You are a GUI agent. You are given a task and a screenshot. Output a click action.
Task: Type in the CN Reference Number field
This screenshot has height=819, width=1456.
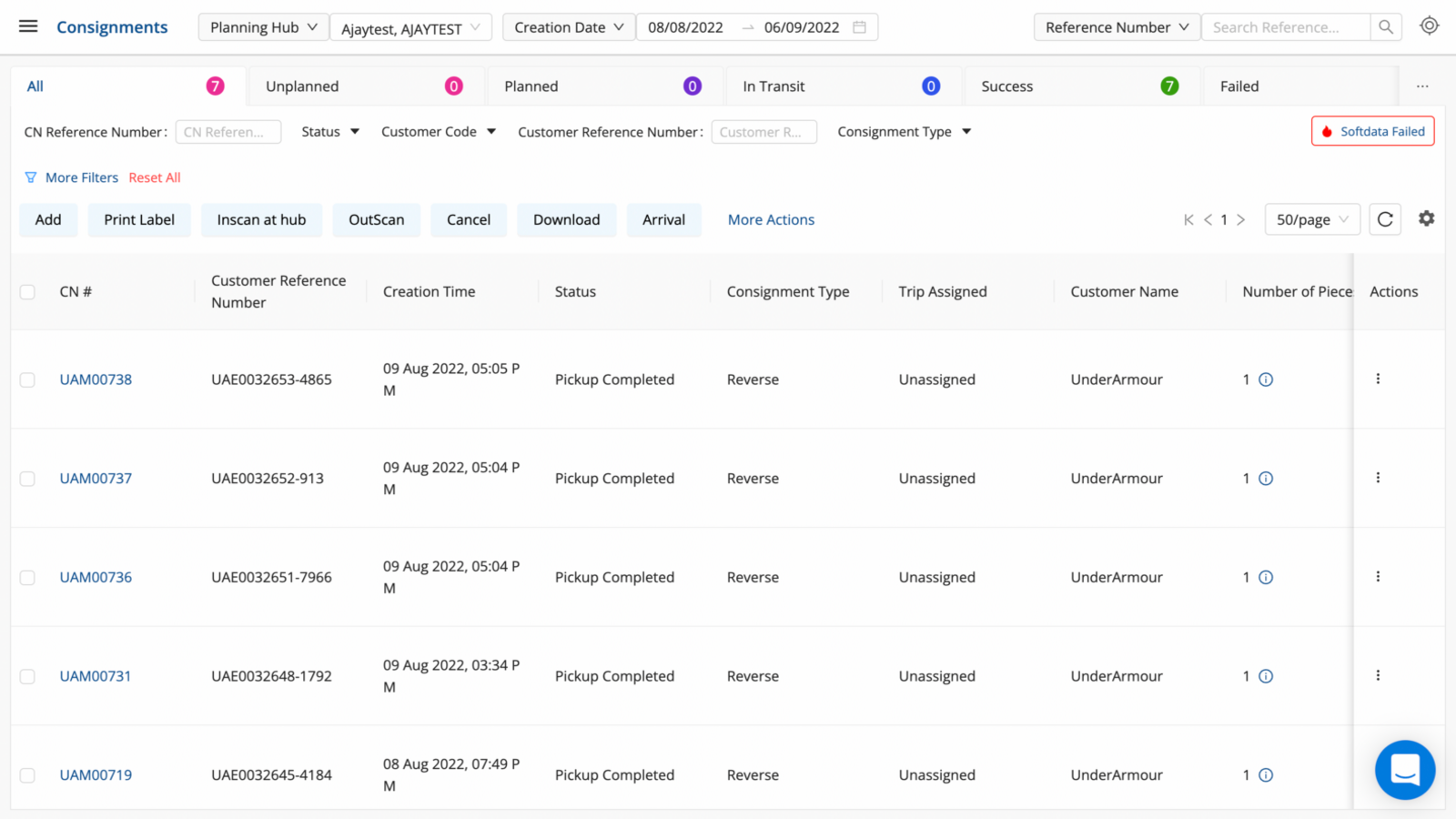pyautogui.click(x=228, y=131)
